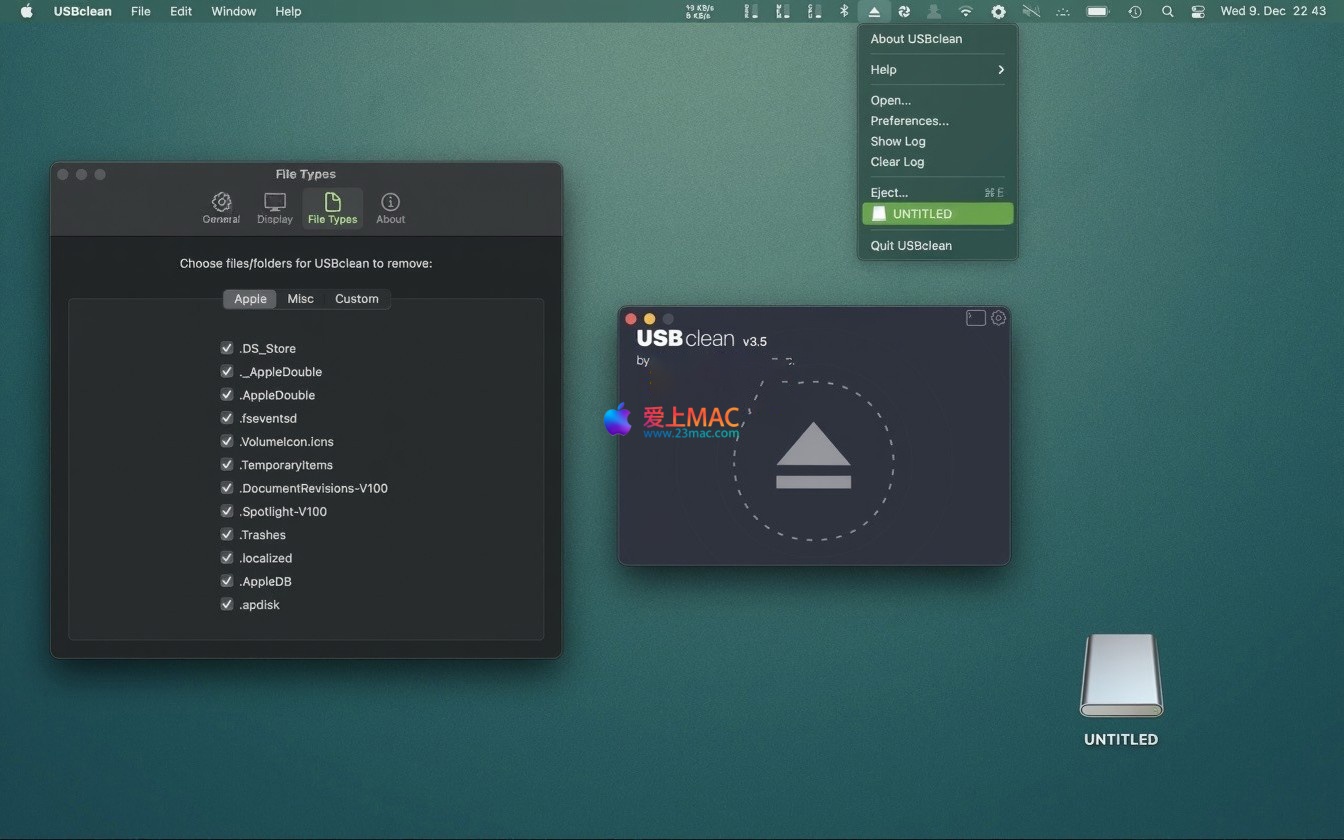The height and width of the screenshot is (840, 1344).
Task: Select UNTITLED volume in the eject menu
Action: (x=937, y=214)
